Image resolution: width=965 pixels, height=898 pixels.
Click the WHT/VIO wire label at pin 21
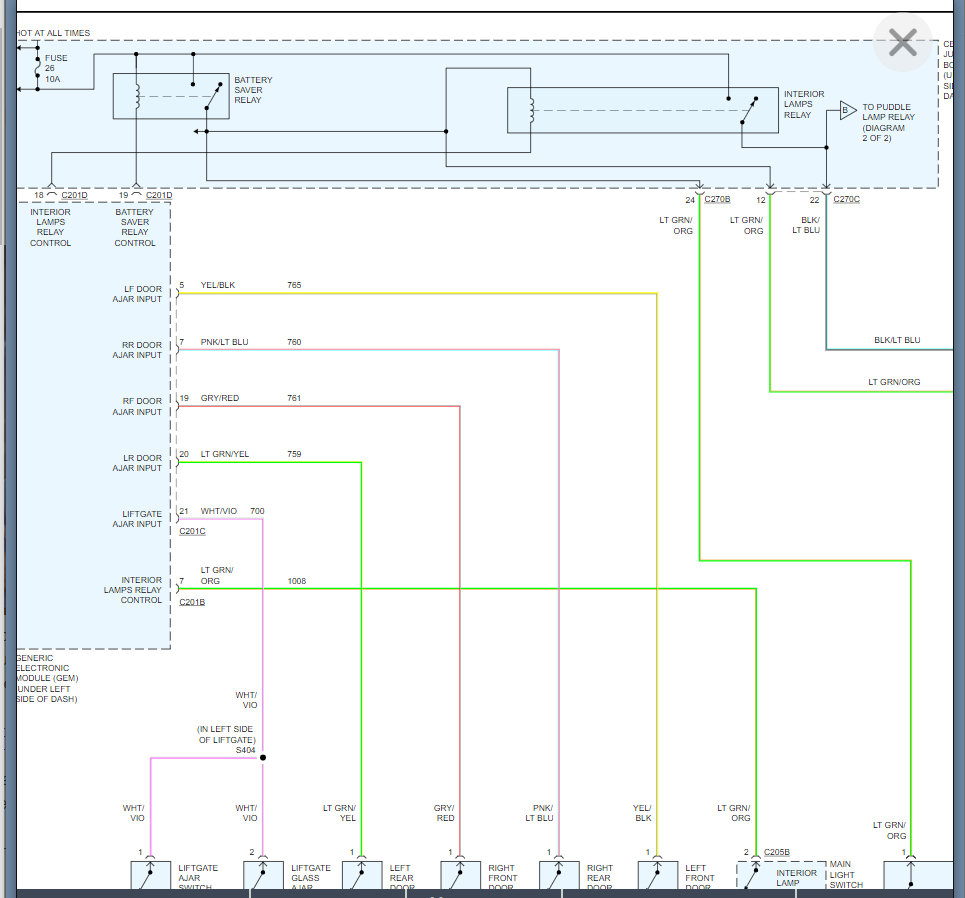218,511
